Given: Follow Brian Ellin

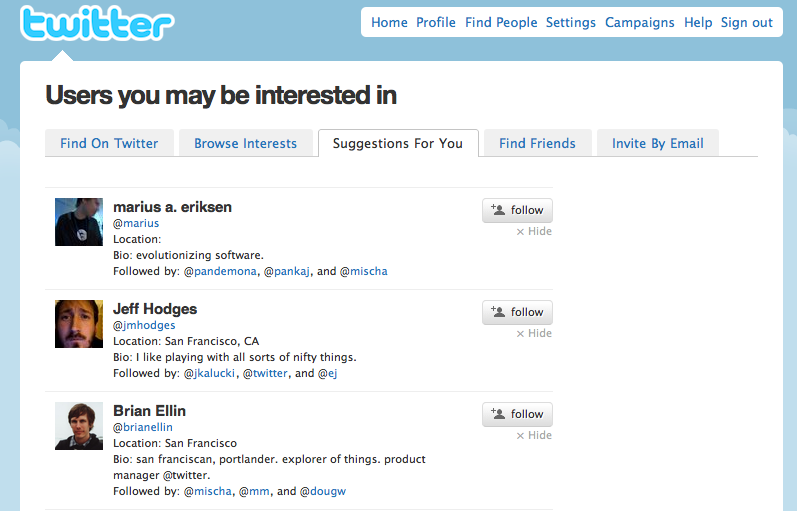Looking at the screenshot, I should [x=517, y=414].
